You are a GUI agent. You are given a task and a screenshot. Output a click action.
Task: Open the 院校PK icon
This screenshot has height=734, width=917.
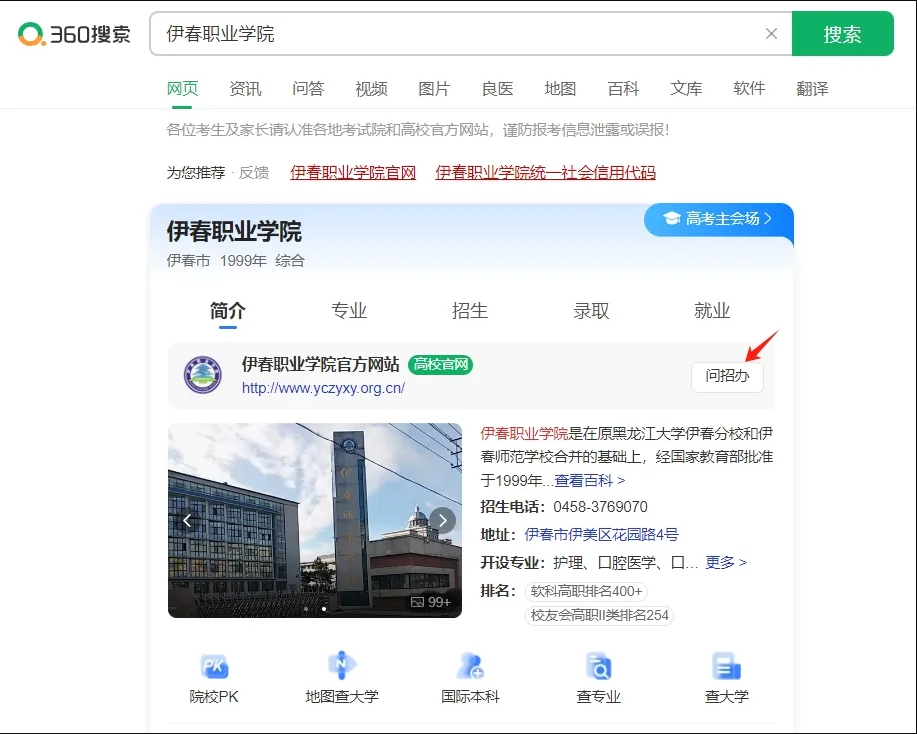pyautogui.click(x=214, y=667)
